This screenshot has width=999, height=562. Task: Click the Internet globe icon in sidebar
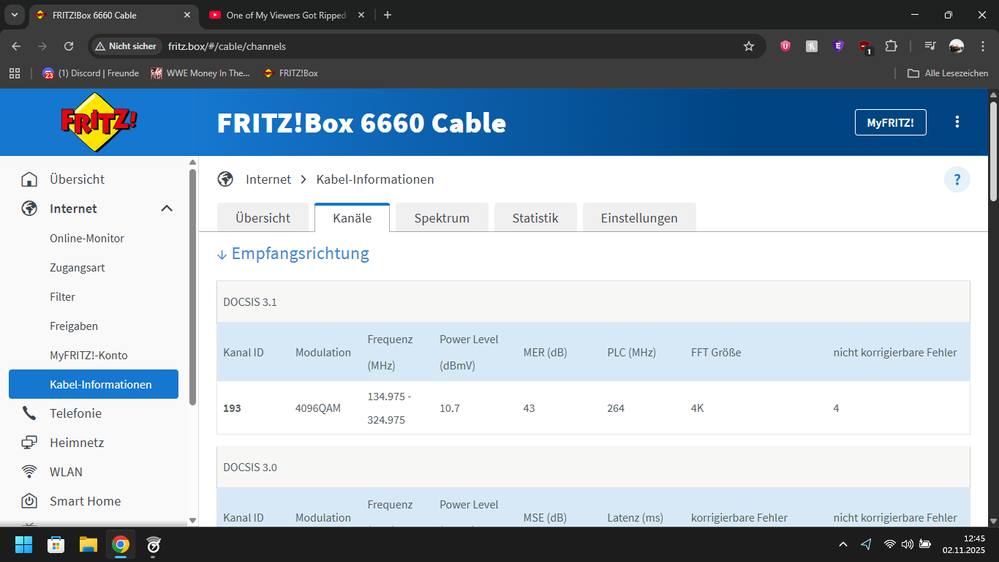click(29, 208)
